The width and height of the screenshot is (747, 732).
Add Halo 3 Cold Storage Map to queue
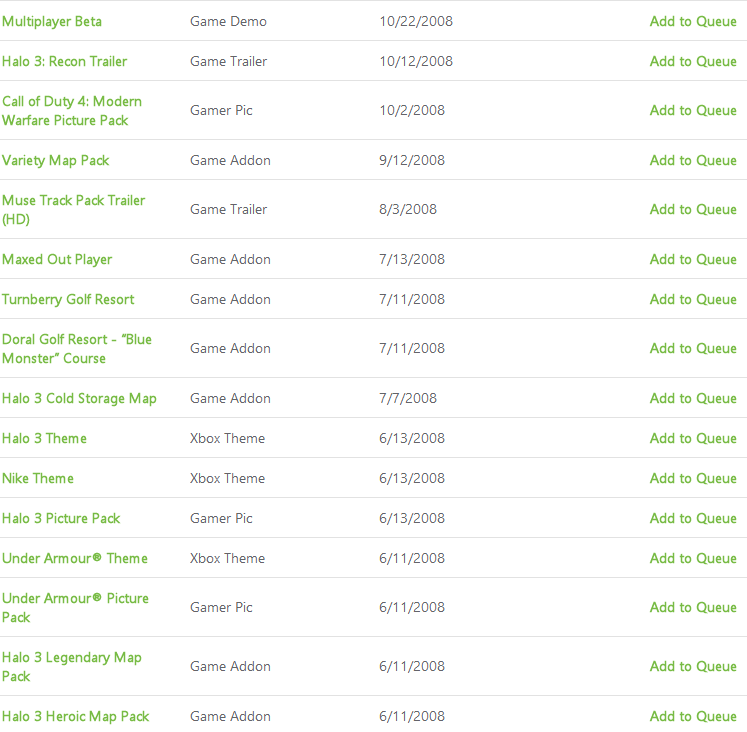(693, 399)
